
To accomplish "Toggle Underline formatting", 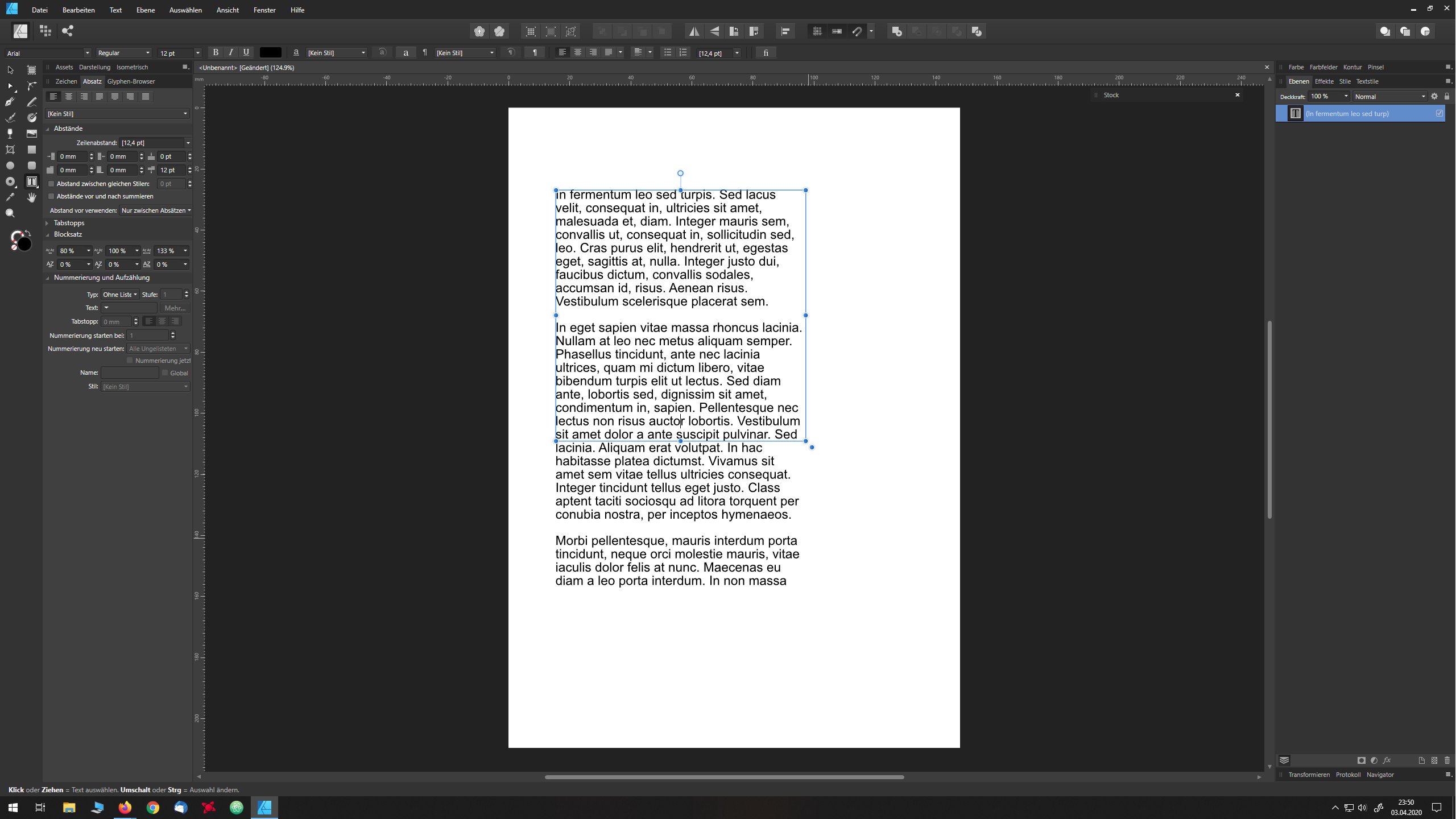I will [x=246, y=53].
